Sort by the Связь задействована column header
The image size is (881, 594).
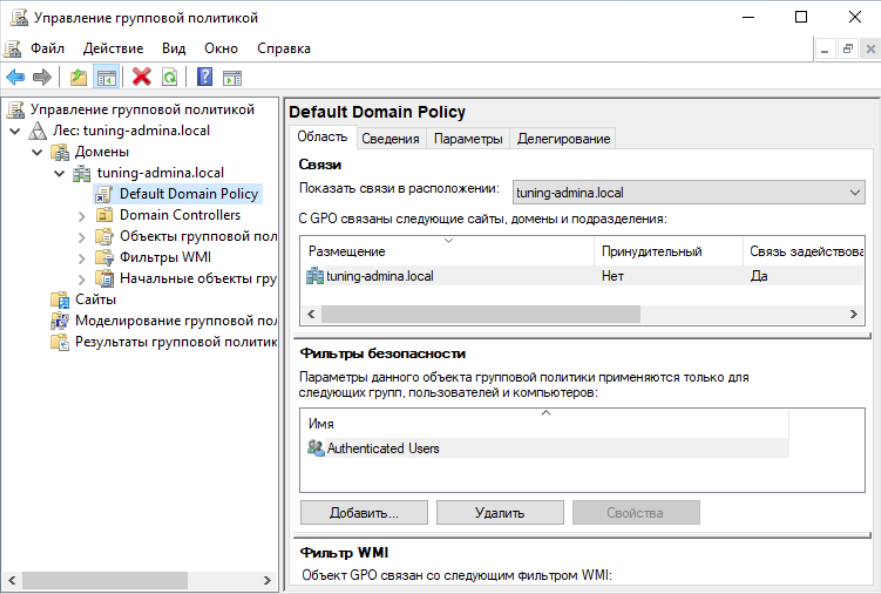click(804, 251)
